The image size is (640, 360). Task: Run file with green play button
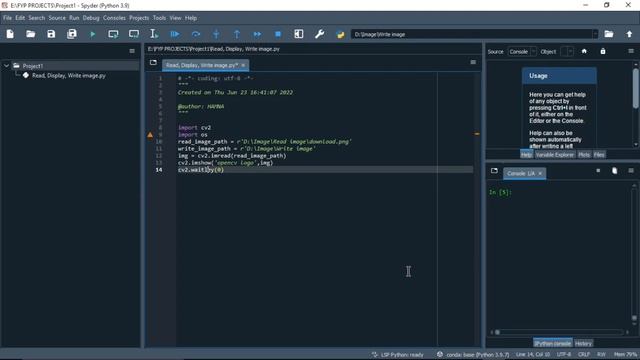click(x=93, y=34)
